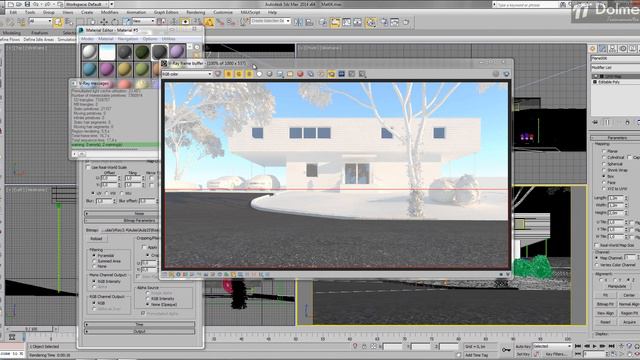Open Select by Name tool
The width and height of the screenshot is (640, 360).
tap(69, 22)
